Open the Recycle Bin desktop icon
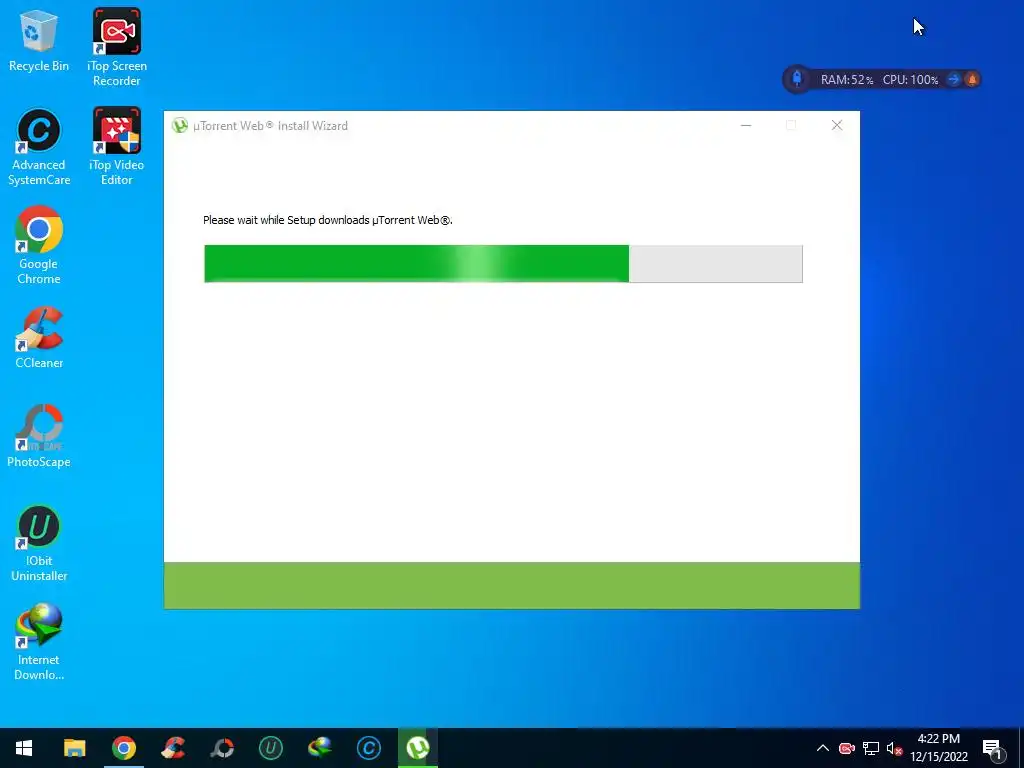This screenshot has height=768, width=1024. click(39, 40)
